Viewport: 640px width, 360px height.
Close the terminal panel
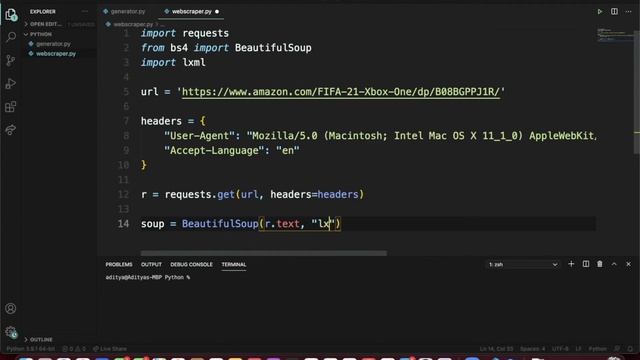[x=628, y=264]
